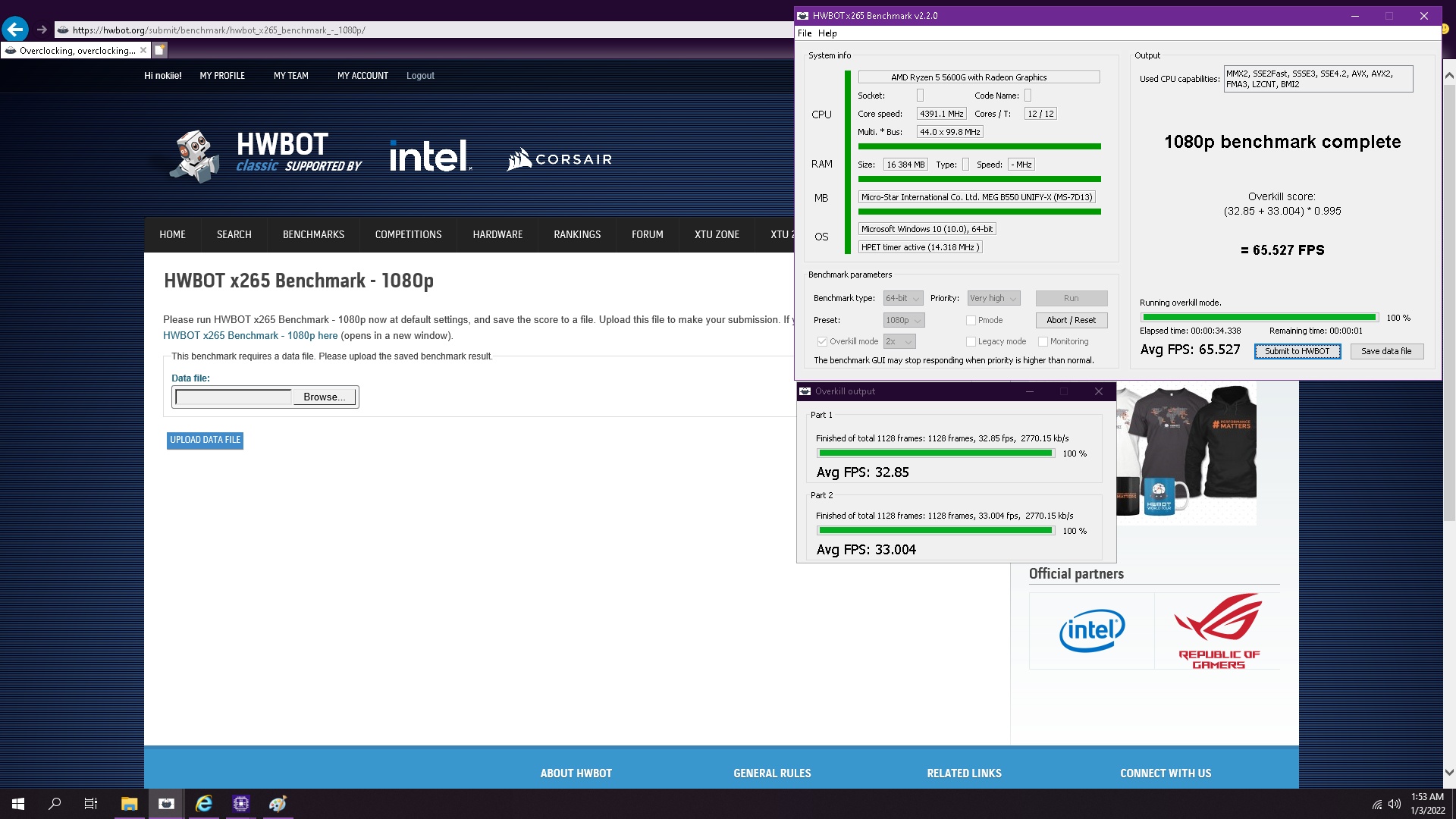Open FORUM in HWBOT navigation
Screen dimensions: 1456x819
tap(648, 234)
